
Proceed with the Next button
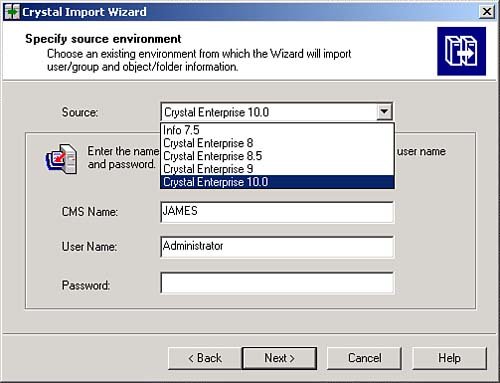(x=279, y=358)
